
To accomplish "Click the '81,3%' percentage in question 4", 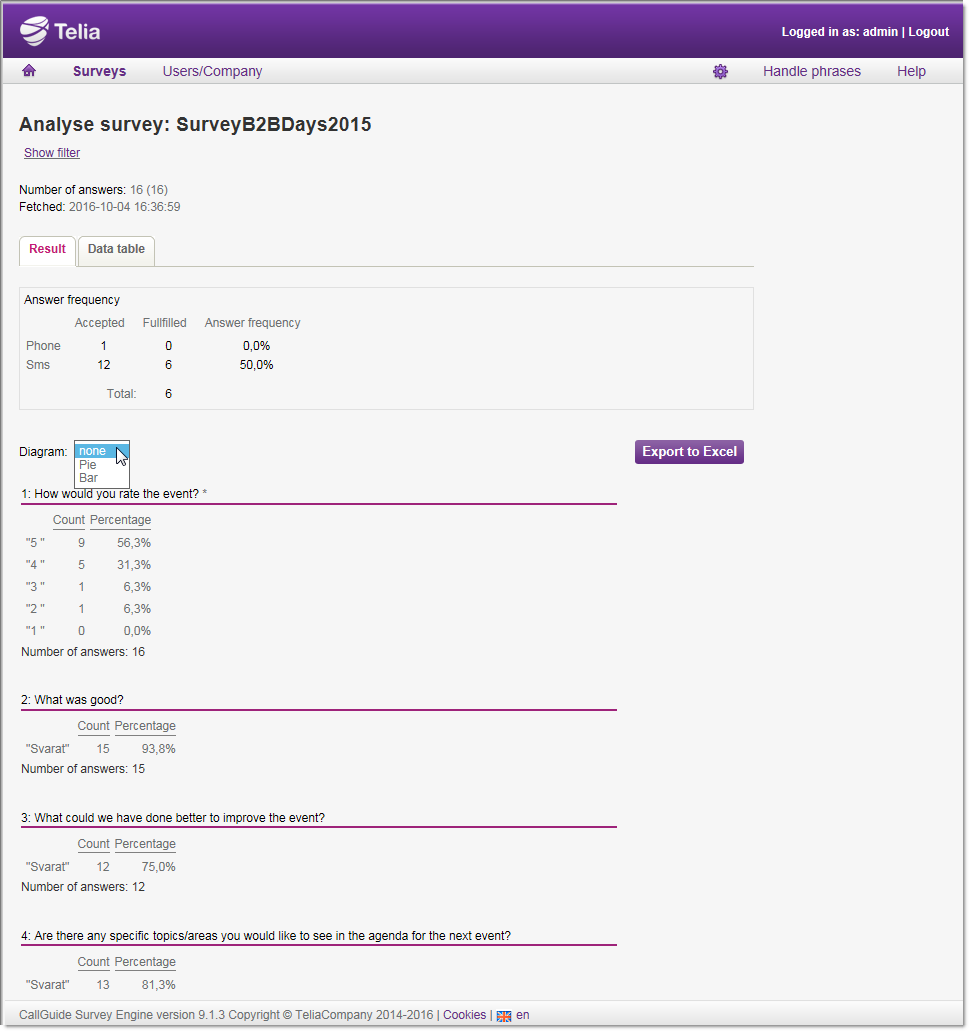I will pos(158,985).
